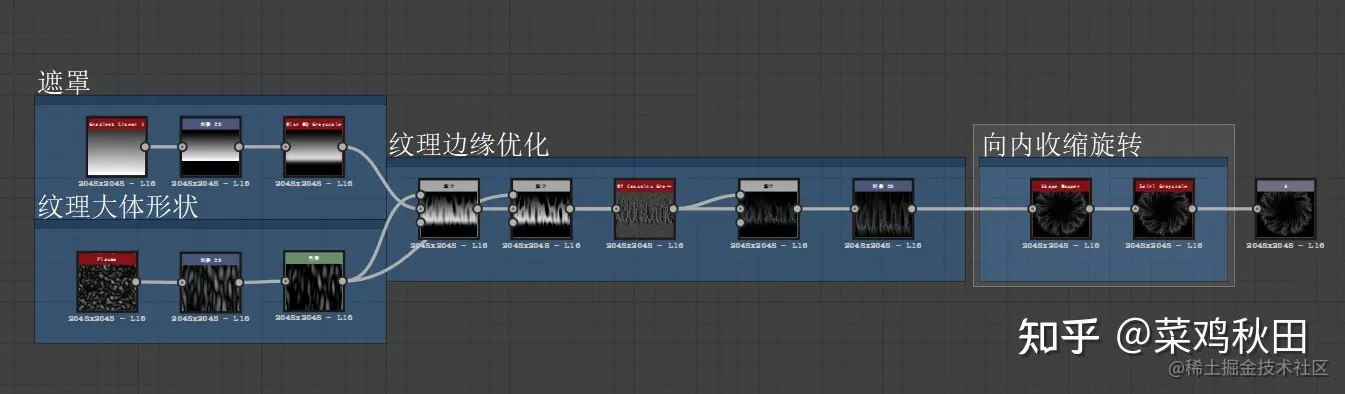
Task: Click the Blur HQ Grayscale input pin
Action: tap(285, 146)
